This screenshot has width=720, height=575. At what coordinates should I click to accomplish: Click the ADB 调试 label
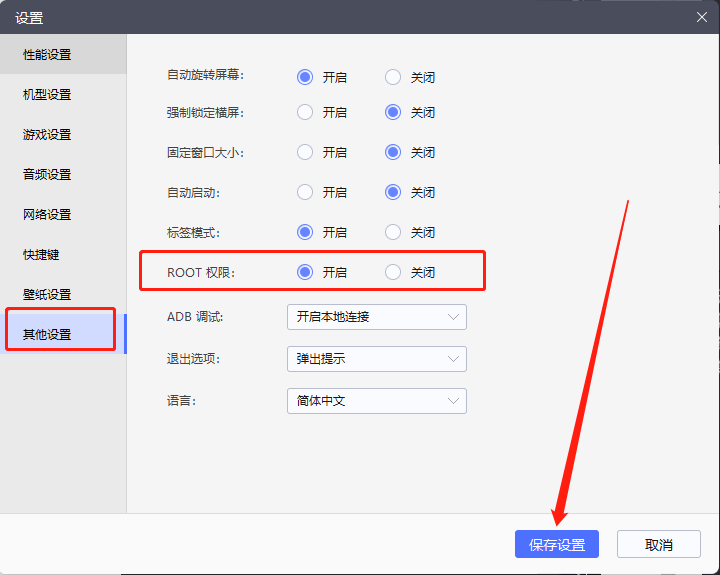pyautogui.click(x=195, y=317)
